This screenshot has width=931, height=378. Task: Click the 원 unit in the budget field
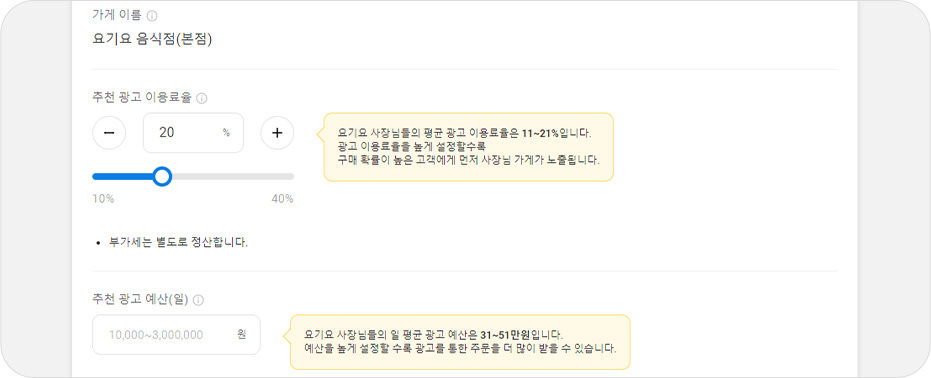pos(242,334)
